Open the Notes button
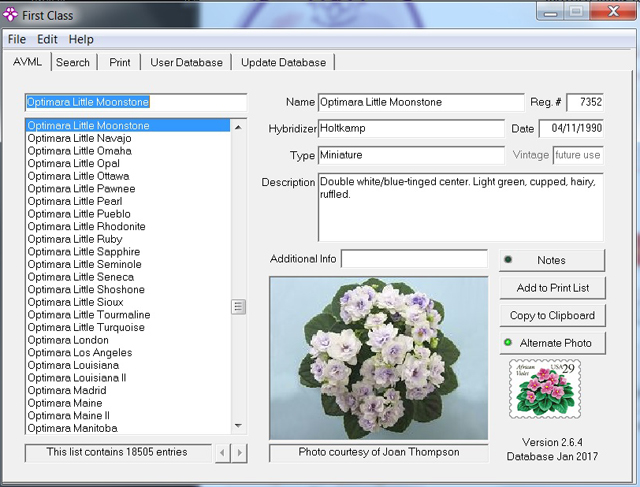Screen dimensions: 640x487 point(552,260)
